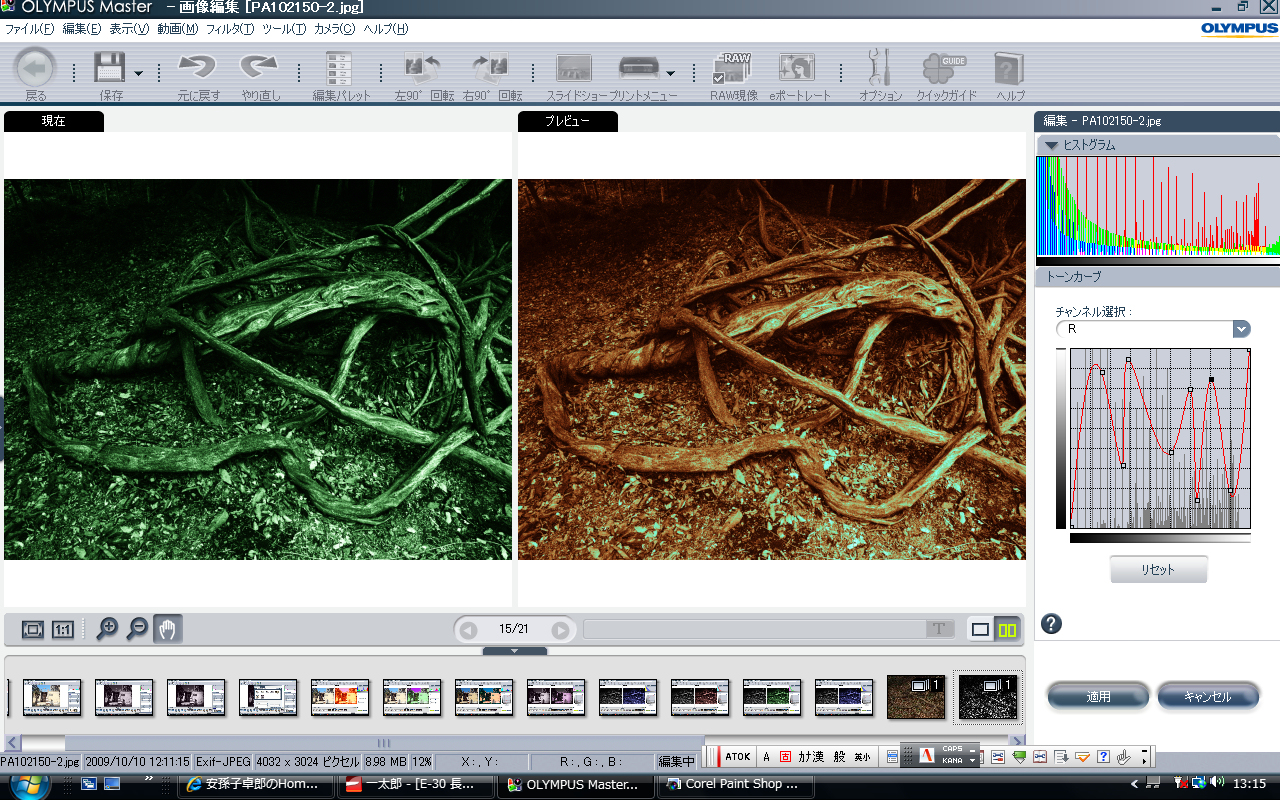
Task: Click the 戻る back arrow icon
Action: tap(36, 68)
